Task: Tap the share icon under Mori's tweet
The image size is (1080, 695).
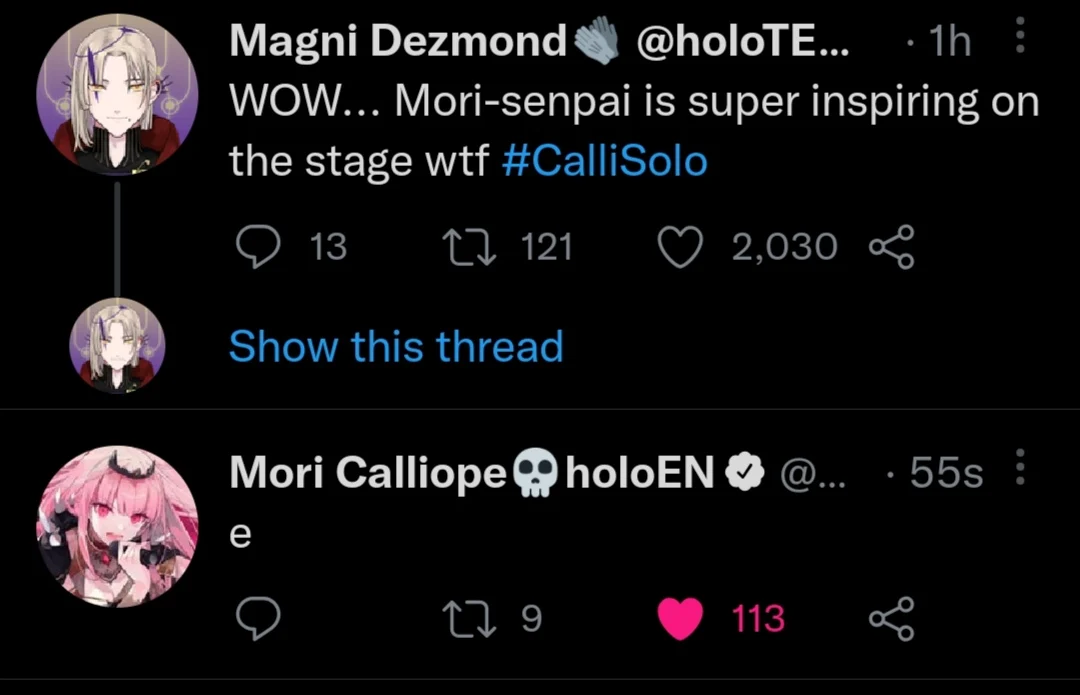Action: [x=892, y=617]
